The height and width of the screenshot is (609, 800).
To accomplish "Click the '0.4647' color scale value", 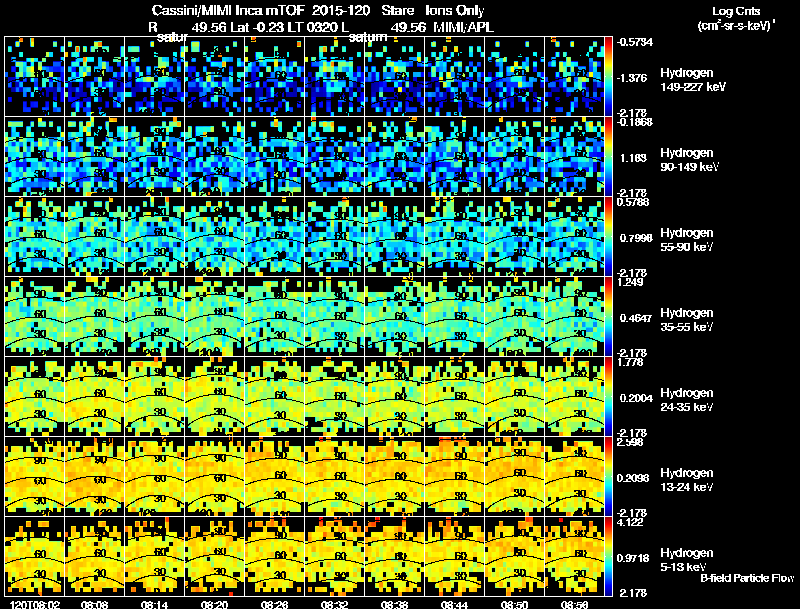I will [636, 318].
